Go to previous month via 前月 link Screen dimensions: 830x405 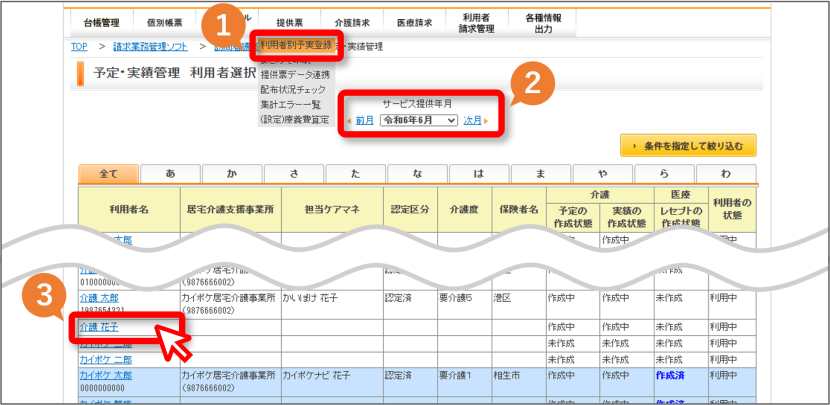point(364,121)
